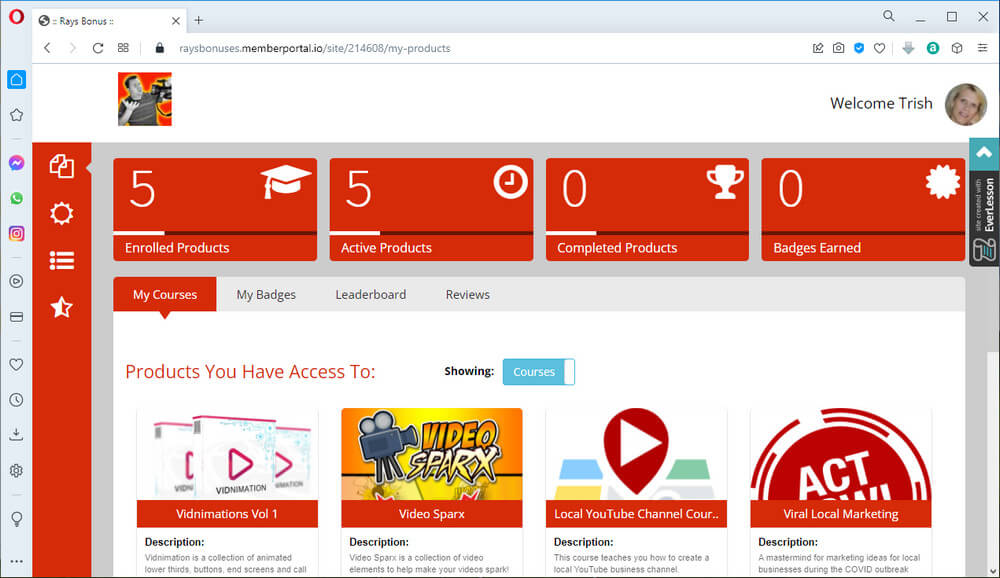Switch to the My Badges tab
The width and height of the screenshot is (1000, 578).
[x=266, y=294]
